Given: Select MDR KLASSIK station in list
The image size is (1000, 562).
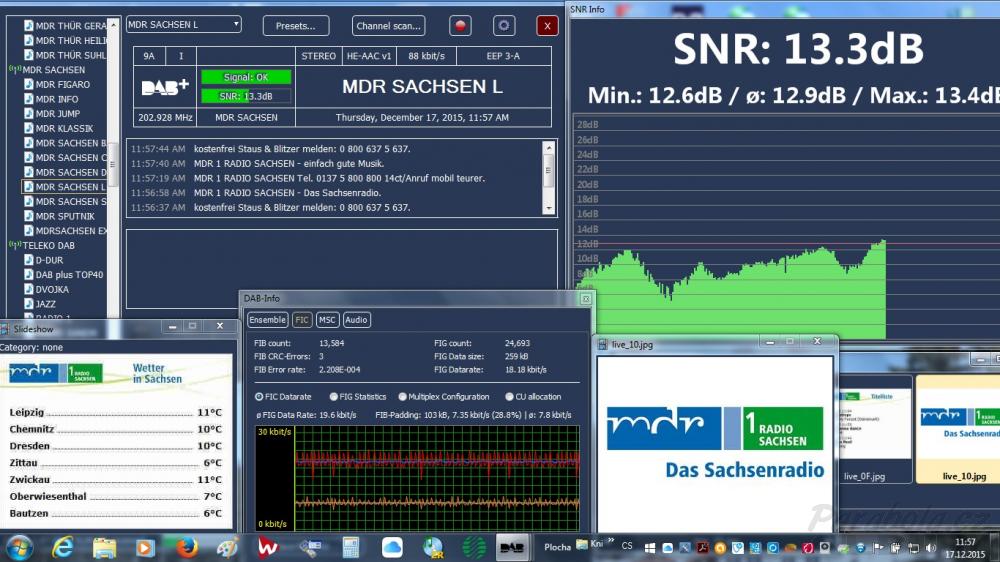Looking at the screenshot, I should click(x=64, y=128).
